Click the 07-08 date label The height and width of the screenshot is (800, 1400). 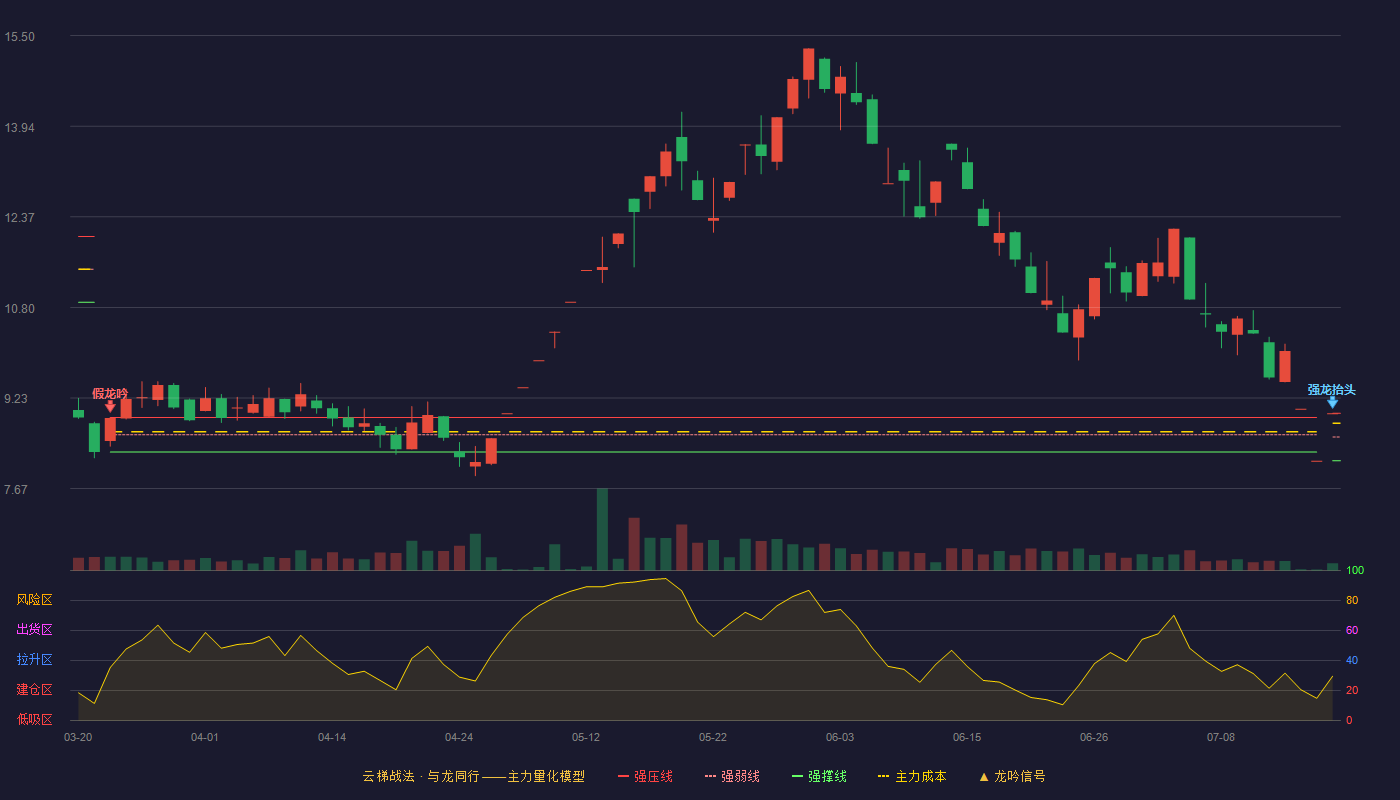pyautogui.click(x=1221, y=737)
